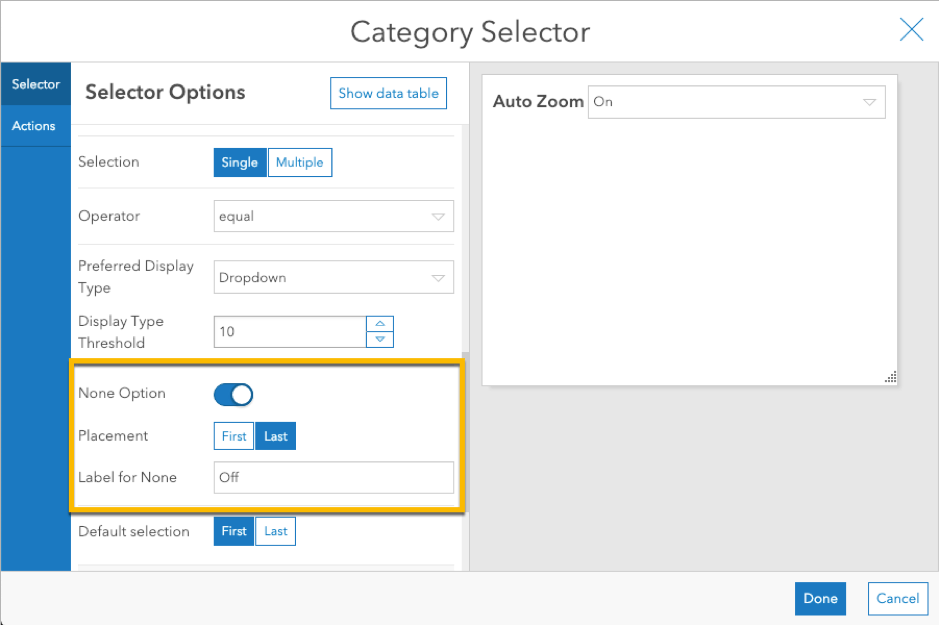This screenshot has height=625, width=939.
Task: Increase Display Type Threshold with up arrow
Action: (x=380, y=323)
